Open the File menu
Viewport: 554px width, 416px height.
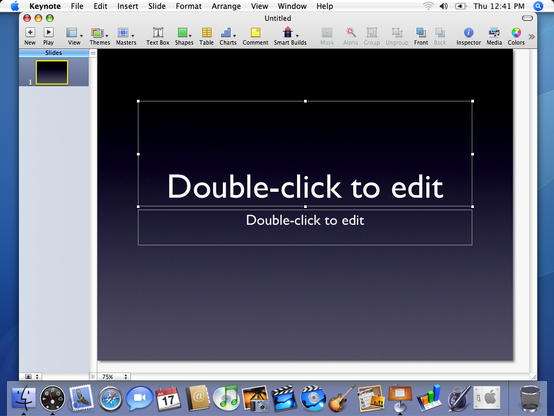[x=77, y=6]
